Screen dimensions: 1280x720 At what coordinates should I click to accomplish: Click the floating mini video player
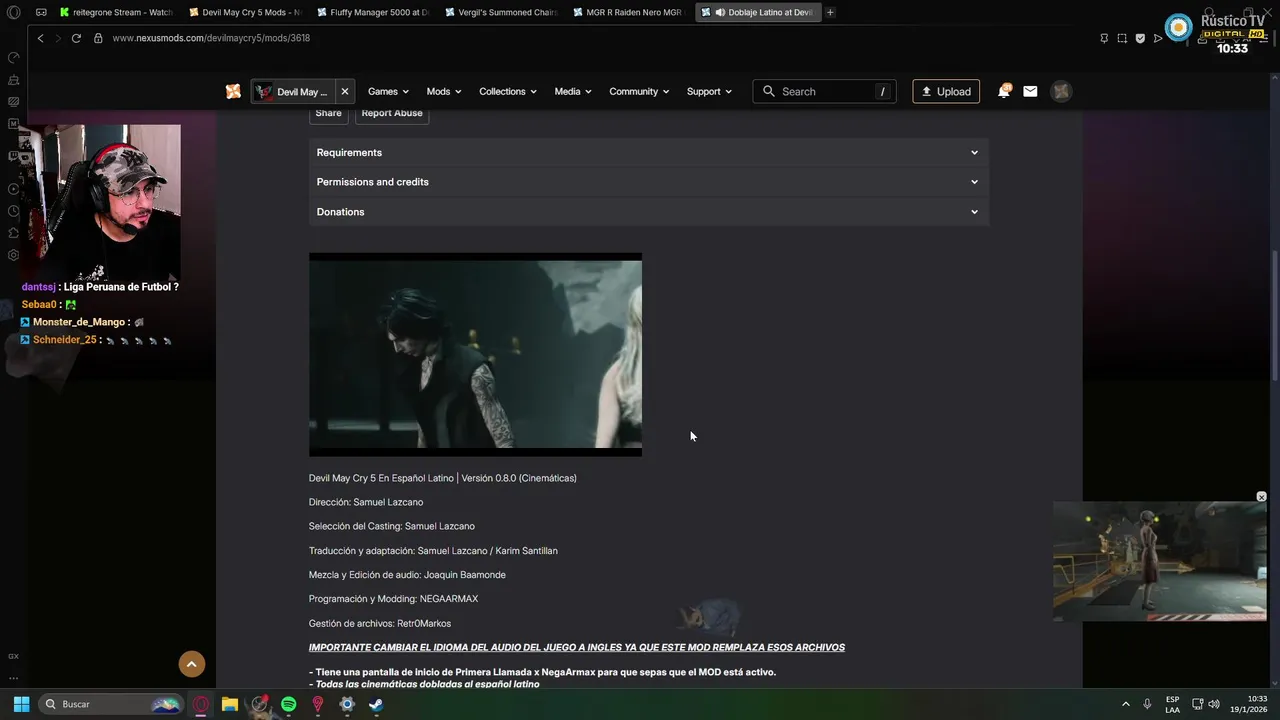point(1160,561)
